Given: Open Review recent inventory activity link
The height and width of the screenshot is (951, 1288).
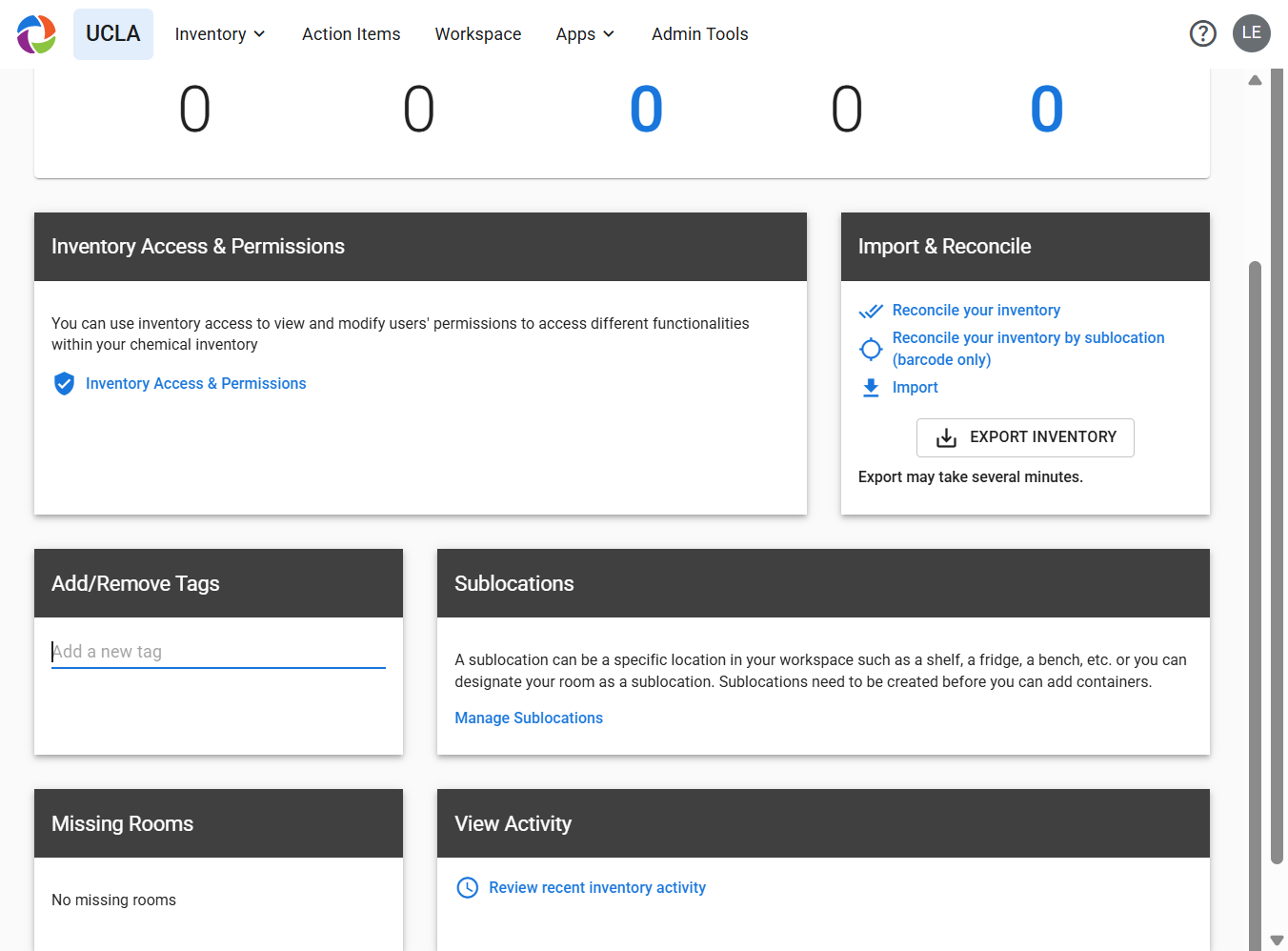Looking at the screenshot, I should (x=597, y=888).
